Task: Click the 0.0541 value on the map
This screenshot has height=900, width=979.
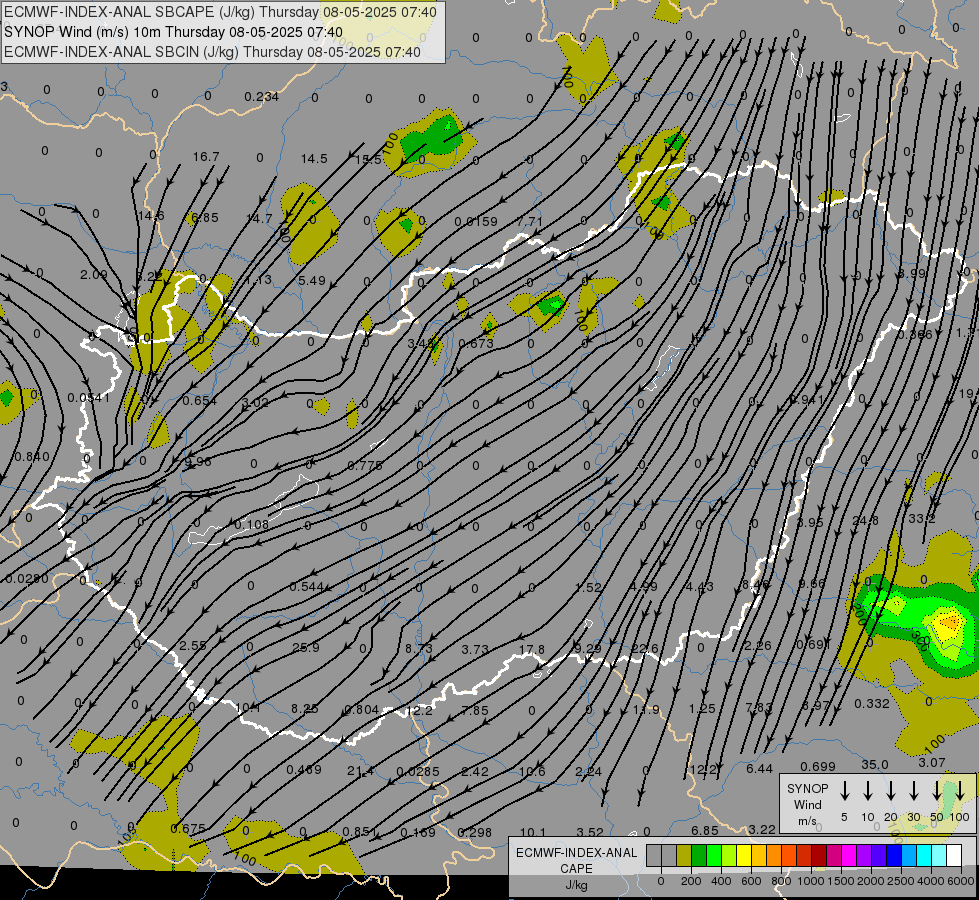Action: 89,397
